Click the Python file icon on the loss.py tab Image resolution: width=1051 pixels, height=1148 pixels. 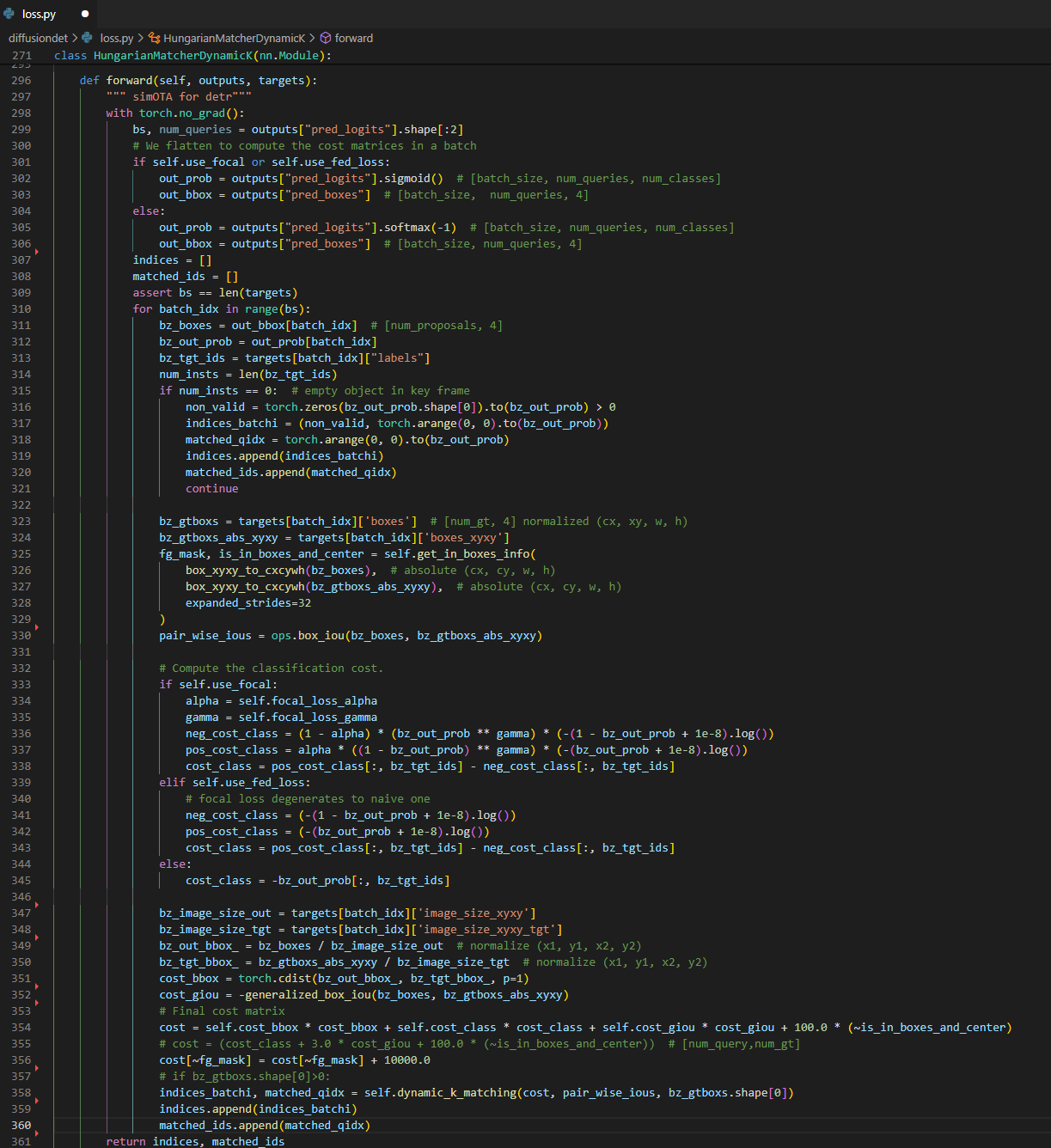9,14
